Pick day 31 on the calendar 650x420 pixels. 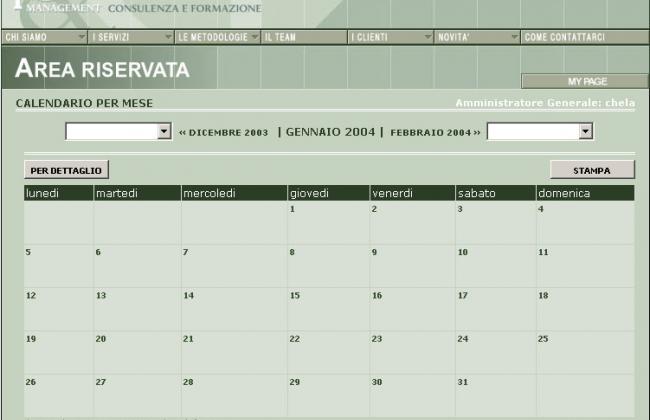(462, 382)
